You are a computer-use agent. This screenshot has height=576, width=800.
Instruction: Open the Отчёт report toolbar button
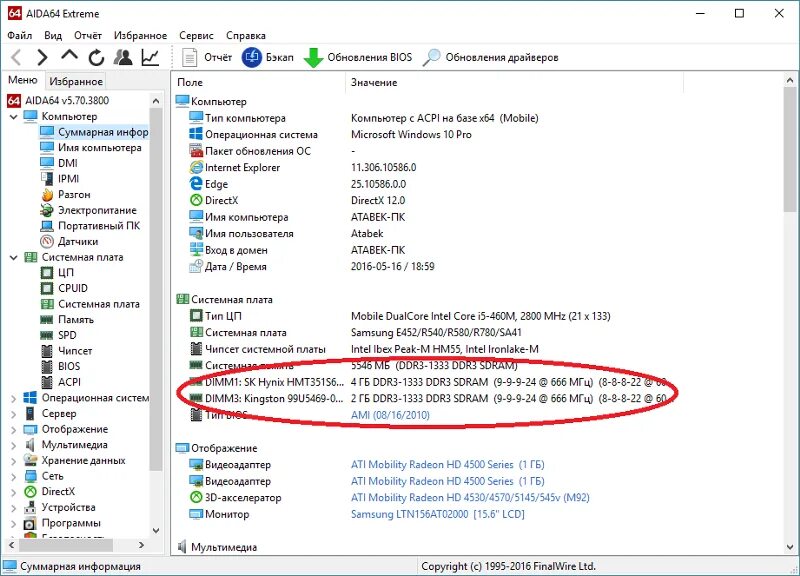207,57
